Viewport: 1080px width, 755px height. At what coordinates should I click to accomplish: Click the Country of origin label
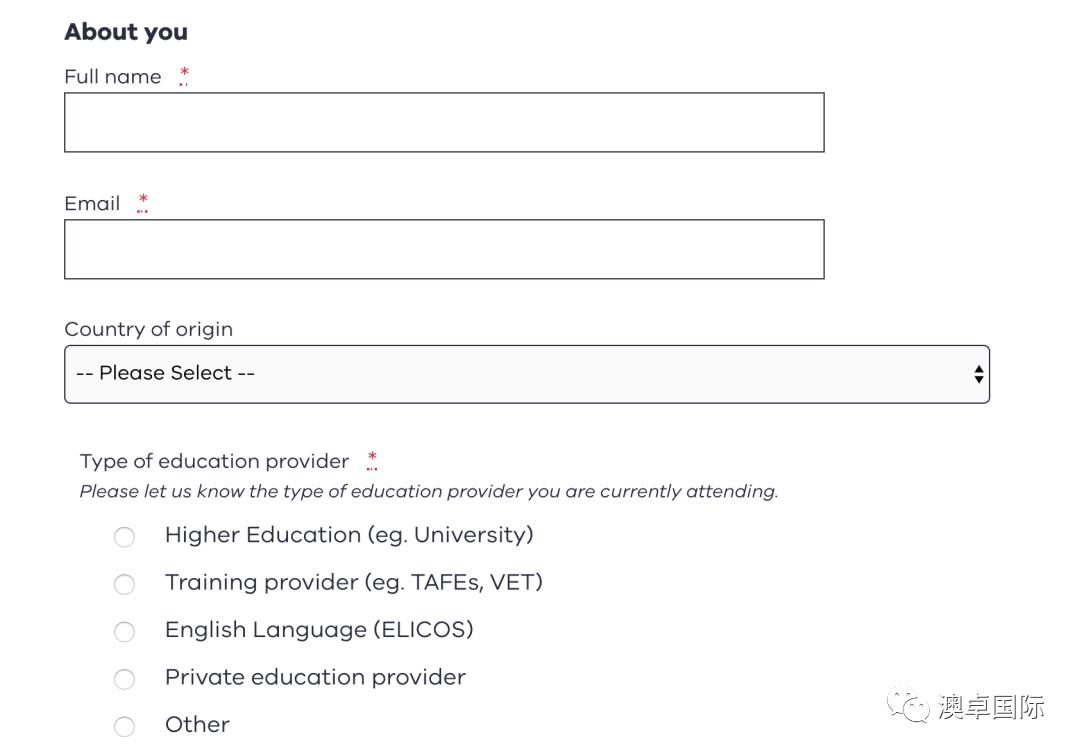click(149, 329)
